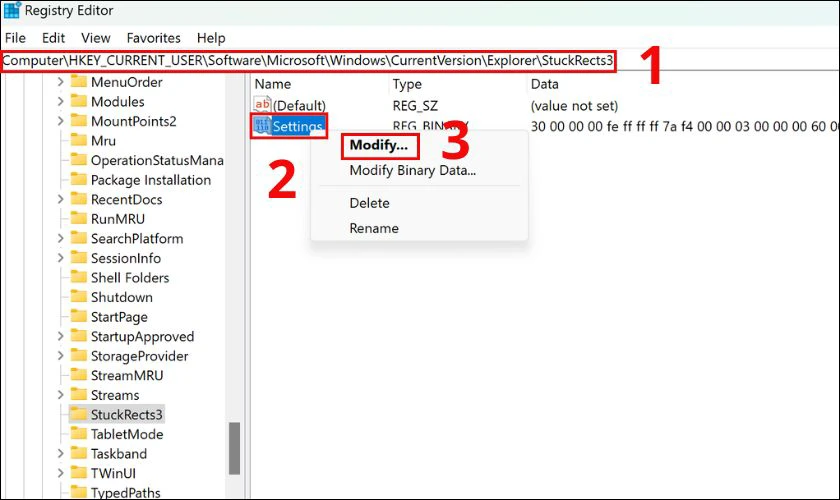Click the Shell Folders folder icon

[x=79, y=277]
